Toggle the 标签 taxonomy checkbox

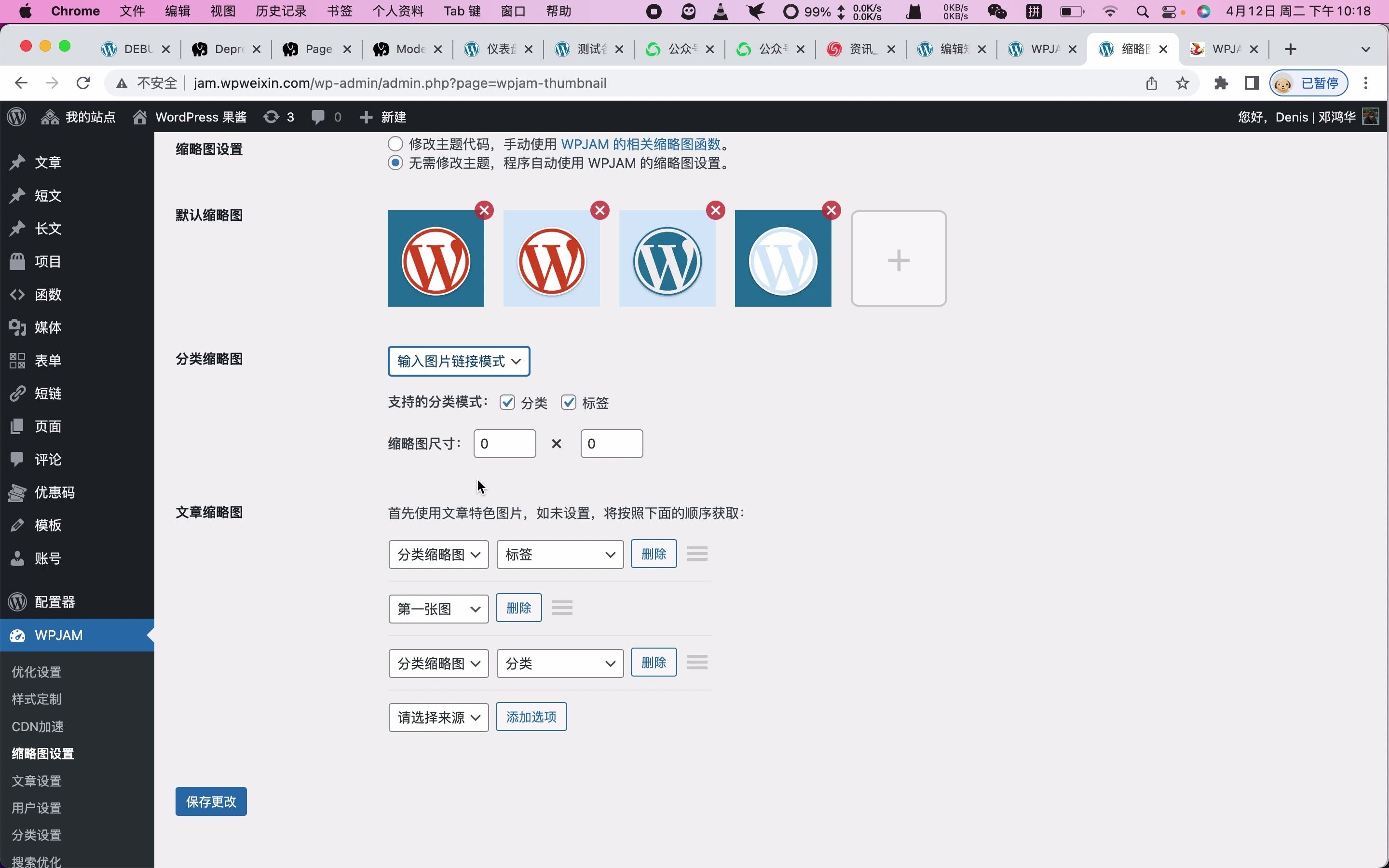[x=568, y=403]
